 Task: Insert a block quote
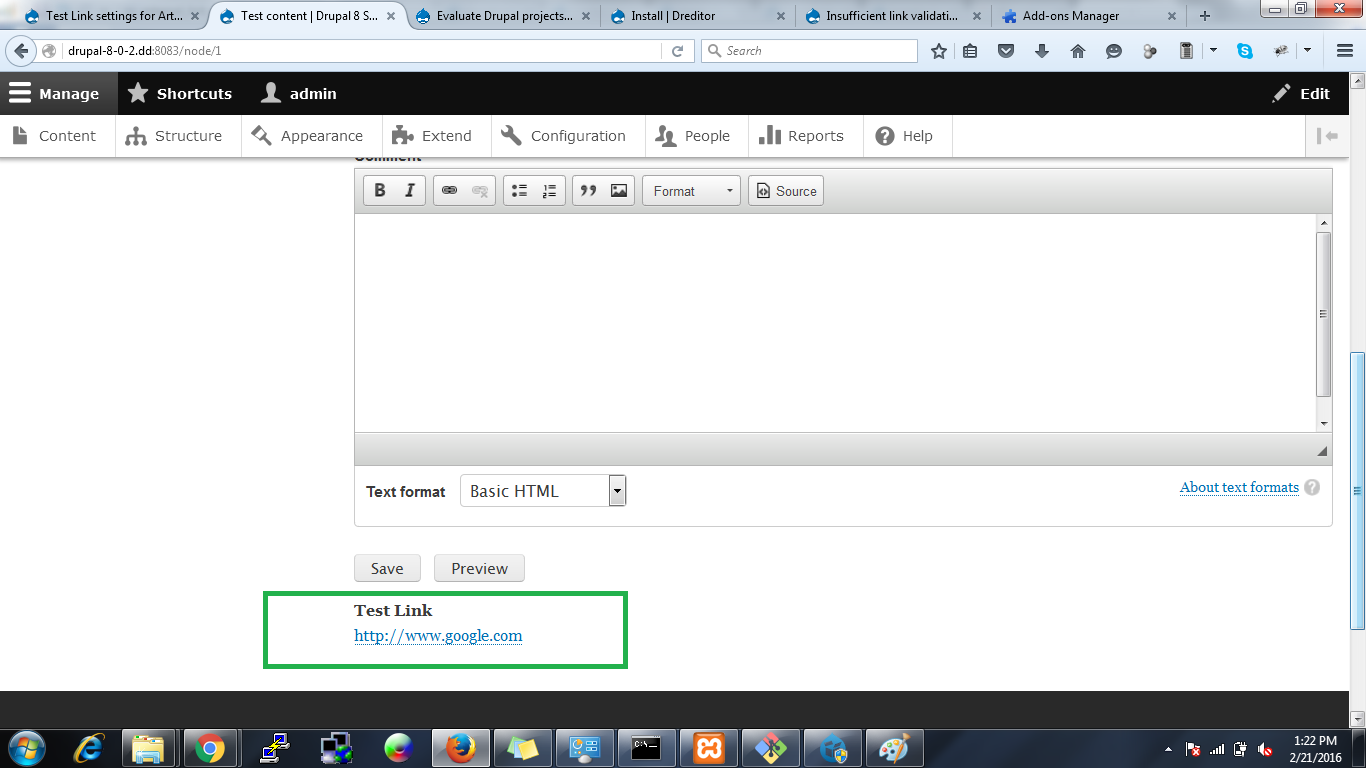pos(589,189)
